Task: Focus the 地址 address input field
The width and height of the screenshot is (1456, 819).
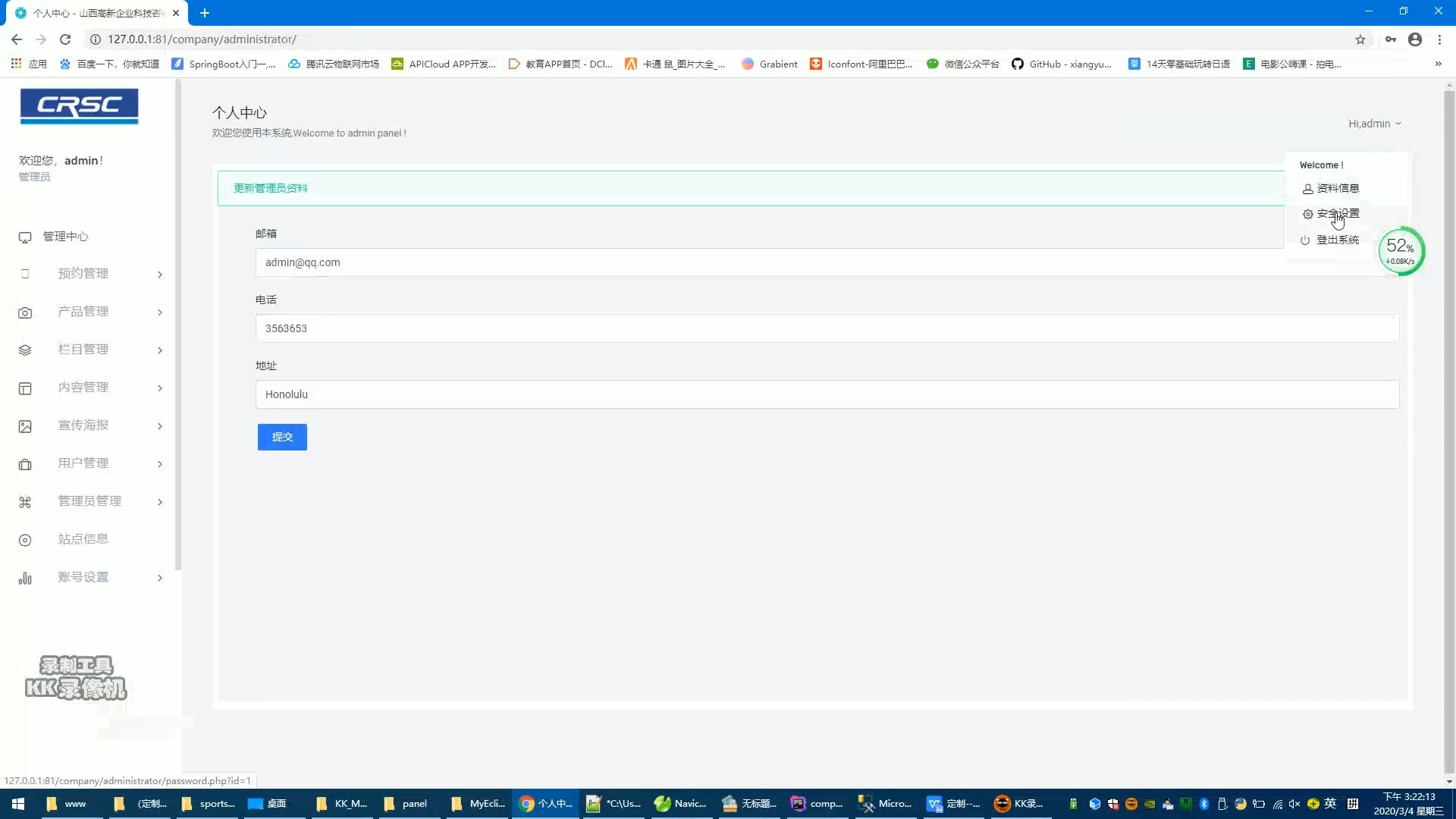Action: point(827,394)
